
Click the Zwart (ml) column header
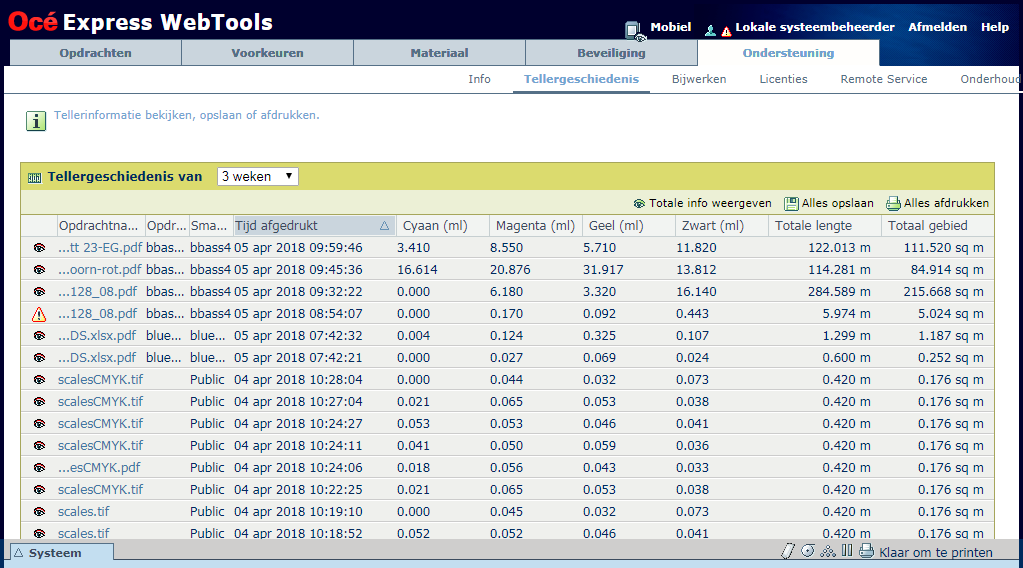pyautogui.click(x=722, y=226)
